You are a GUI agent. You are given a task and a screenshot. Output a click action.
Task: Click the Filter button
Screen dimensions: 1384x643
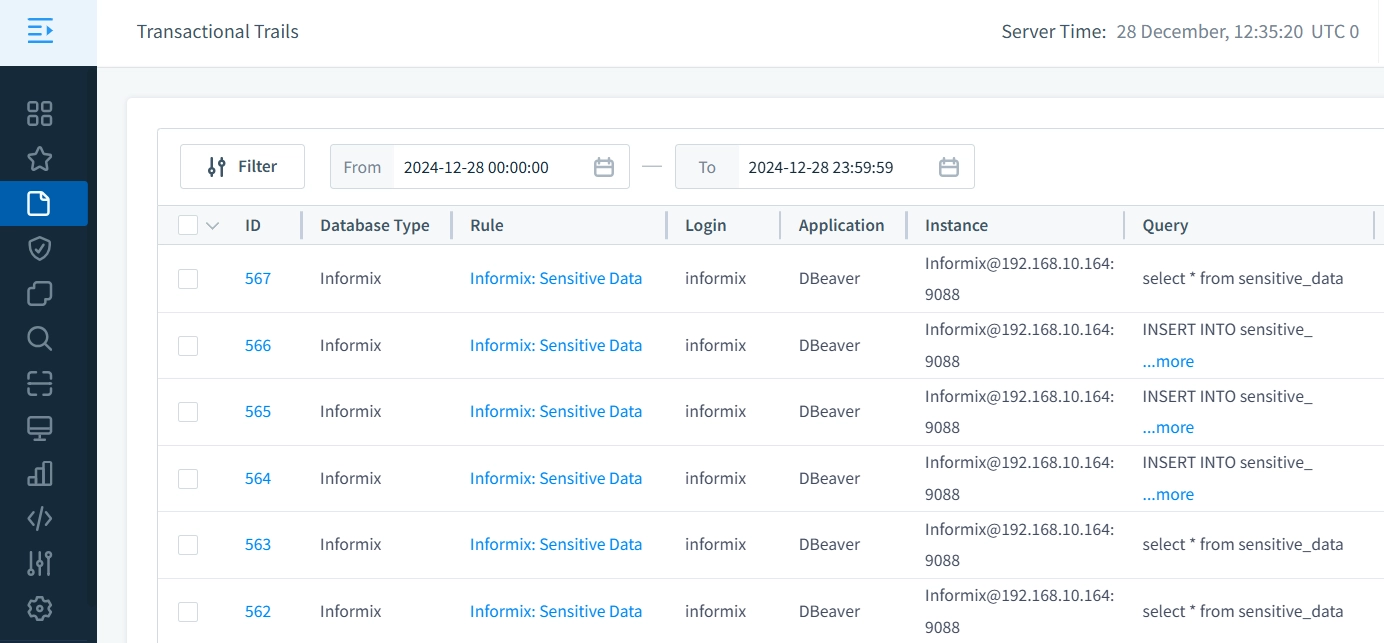(x=242, y=167)
